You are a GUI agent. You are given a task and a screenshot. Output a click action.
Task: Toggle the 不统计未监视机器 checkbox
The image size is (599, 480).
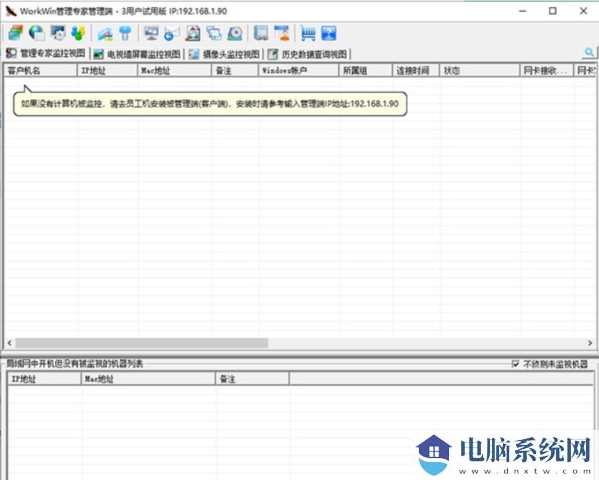515,364
